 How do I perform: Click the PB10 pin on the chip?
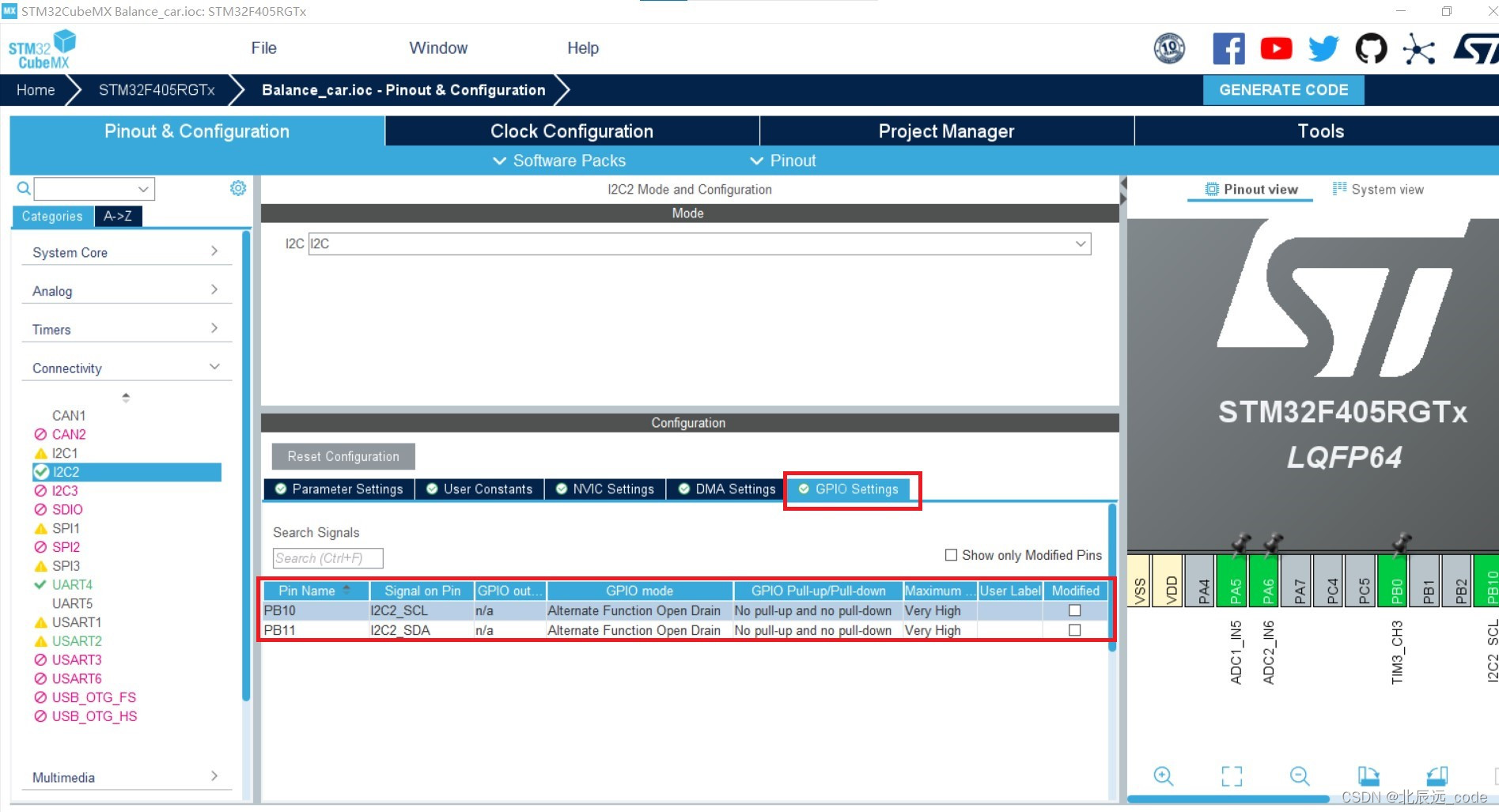pyautogui.click(x=1486, y=580)
